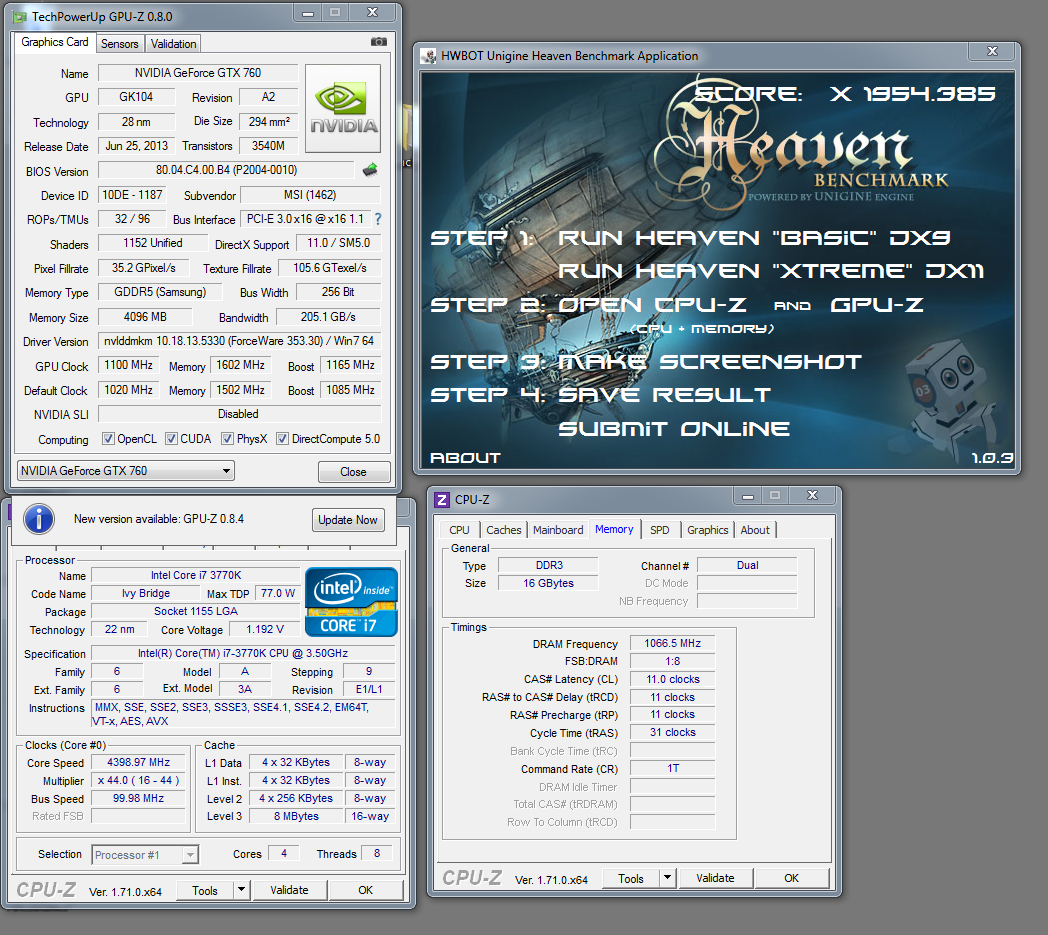1048x935 pixels.
Task: Click the BIOS save chip icon
Action: coord(370,170)
